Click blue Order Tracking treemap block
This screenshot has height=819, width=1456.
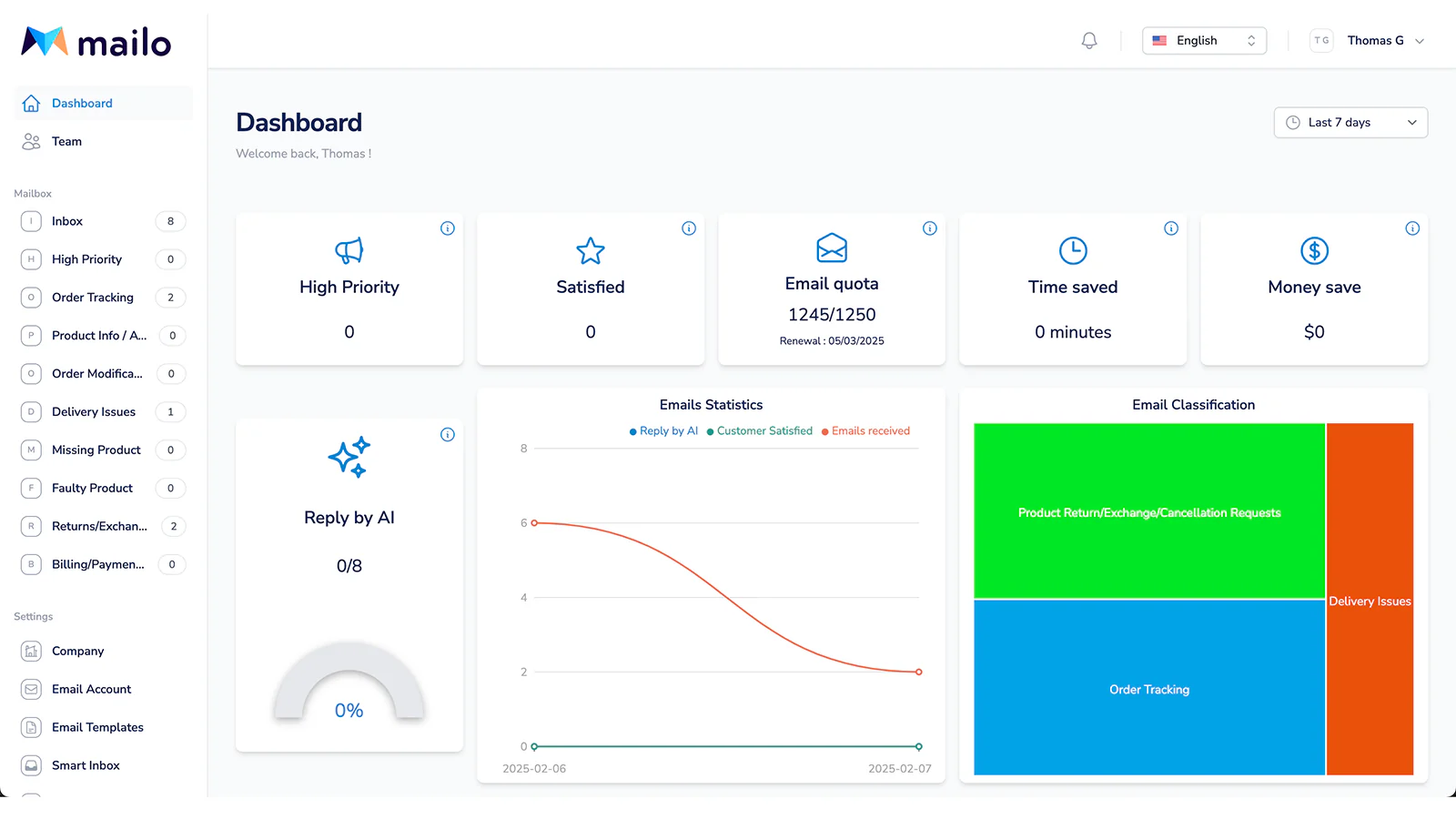(x=1149, y=688)
